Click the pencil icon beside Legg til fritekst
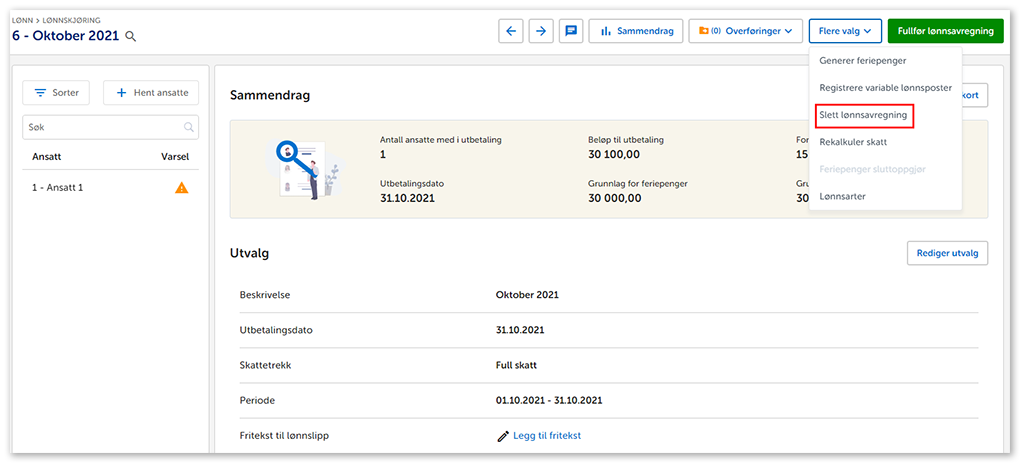 click(503, 436)
